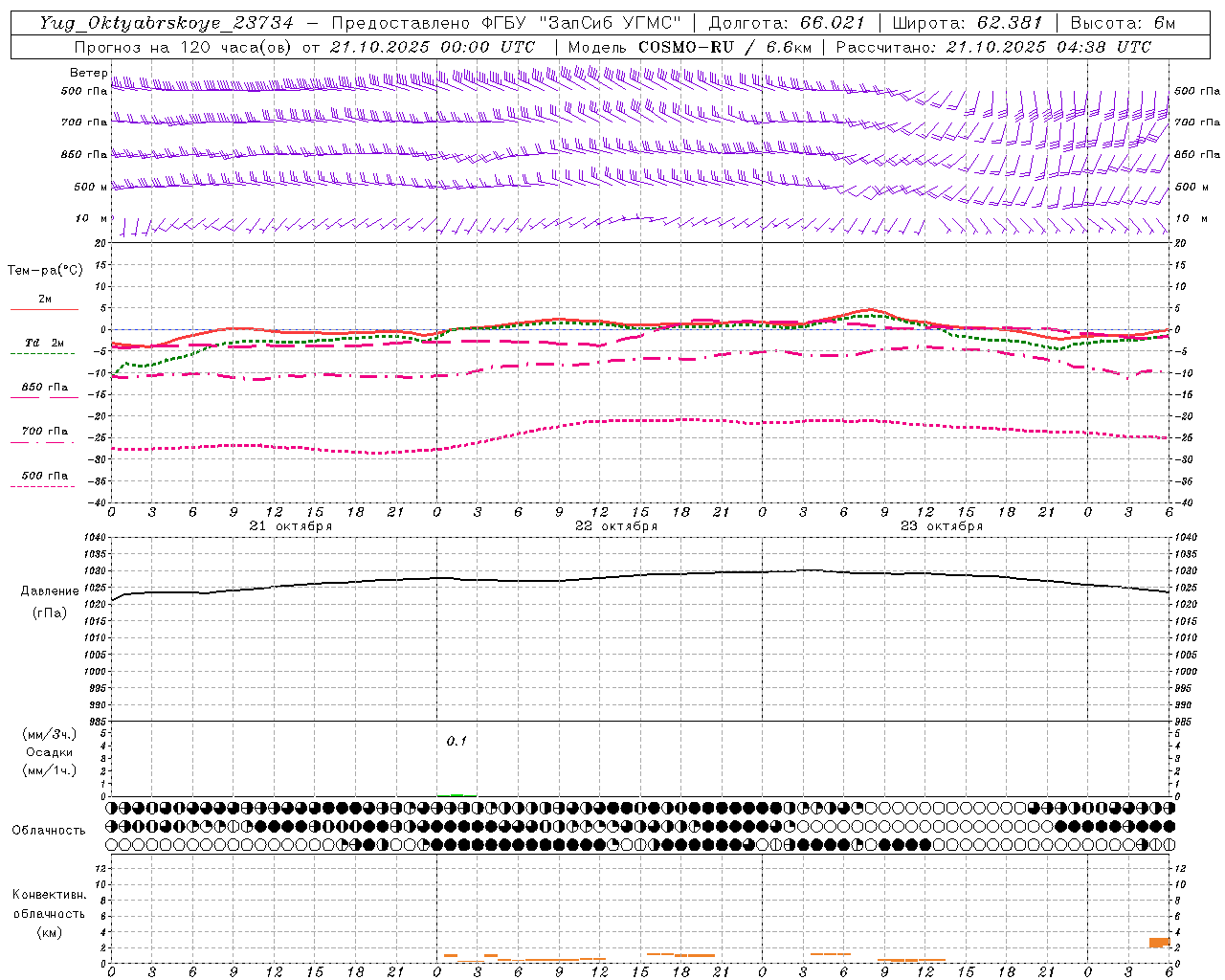Click the Облачность cloudiness row label
Viewport: 1225px width, 980px height.
coord(49,830)
